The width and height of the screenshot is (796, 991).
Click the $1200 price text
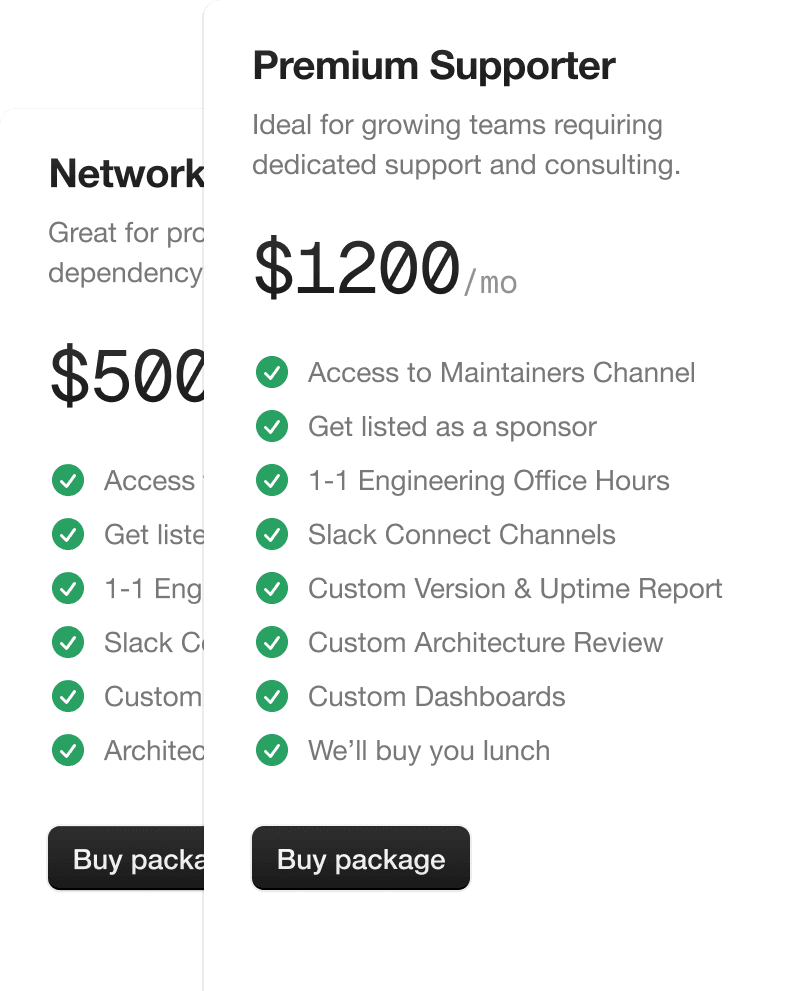coord(356,270)
